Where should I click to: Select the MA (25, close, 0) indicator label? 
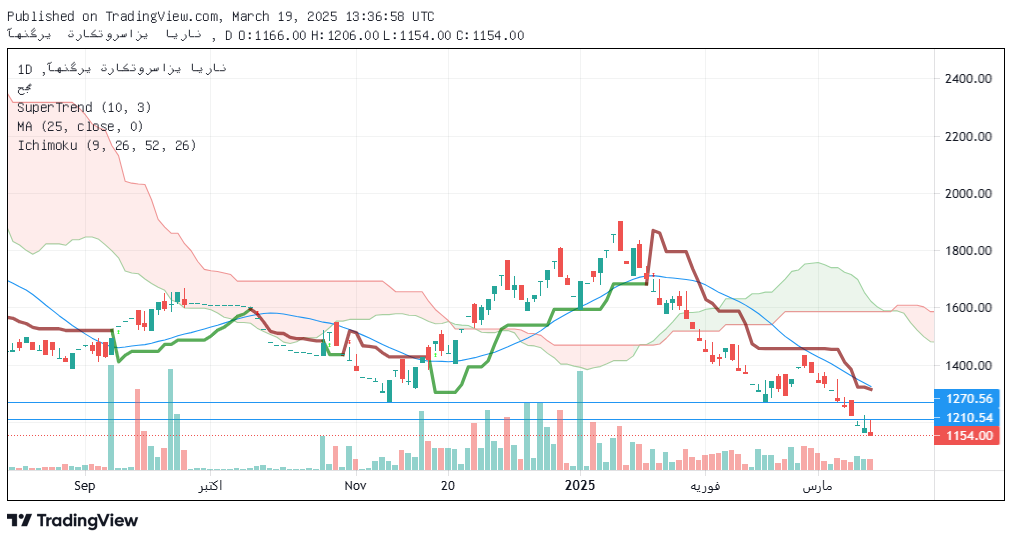click(80, 127)
